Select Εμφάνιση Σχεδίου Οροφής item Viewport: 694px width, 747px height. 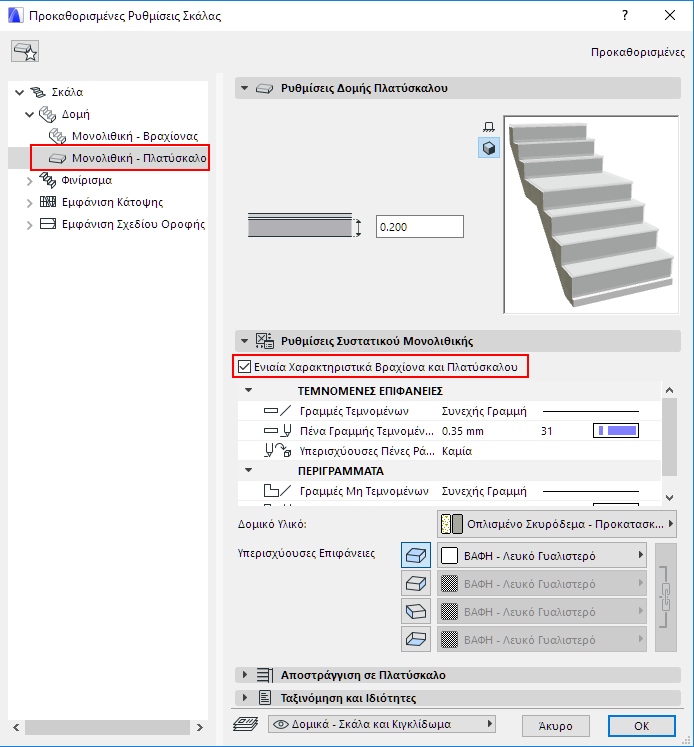click(x=133, y=224)
